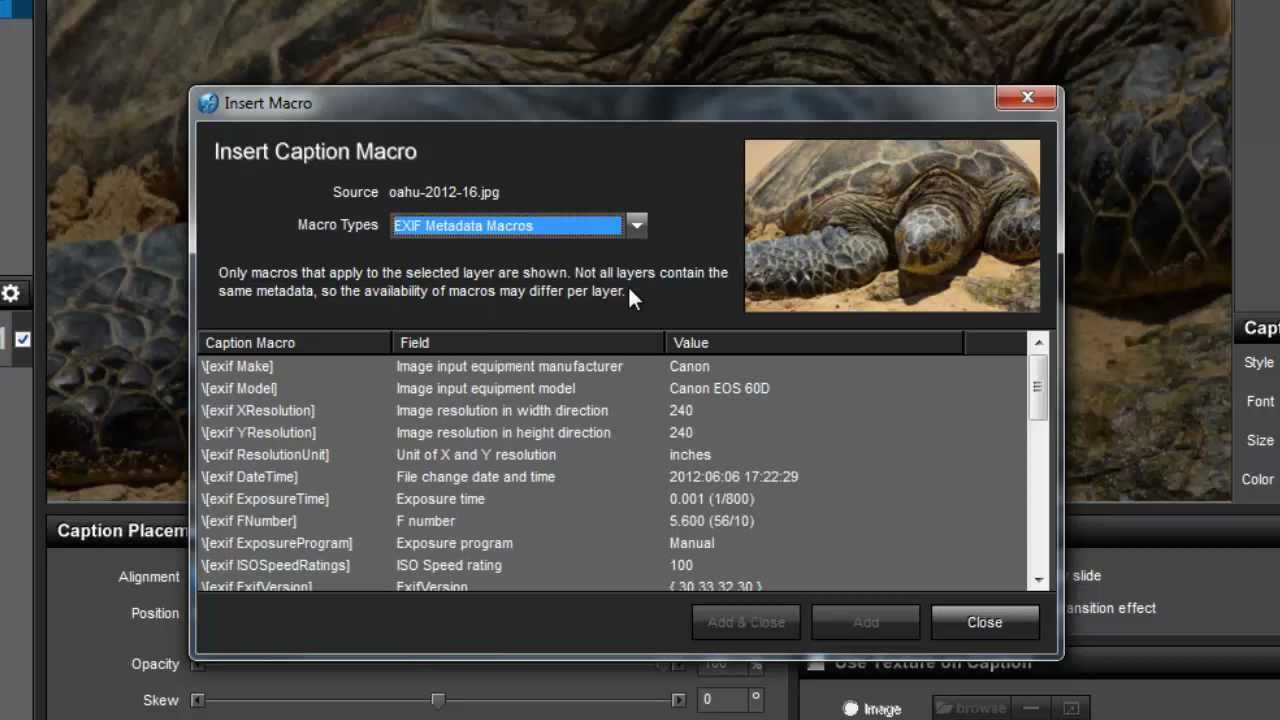Click the '0.001 (1/800)' value cell
Image resolution: width=1280 pixels, height=720 pixels.
pyautogui.click(x=712, y=499)
